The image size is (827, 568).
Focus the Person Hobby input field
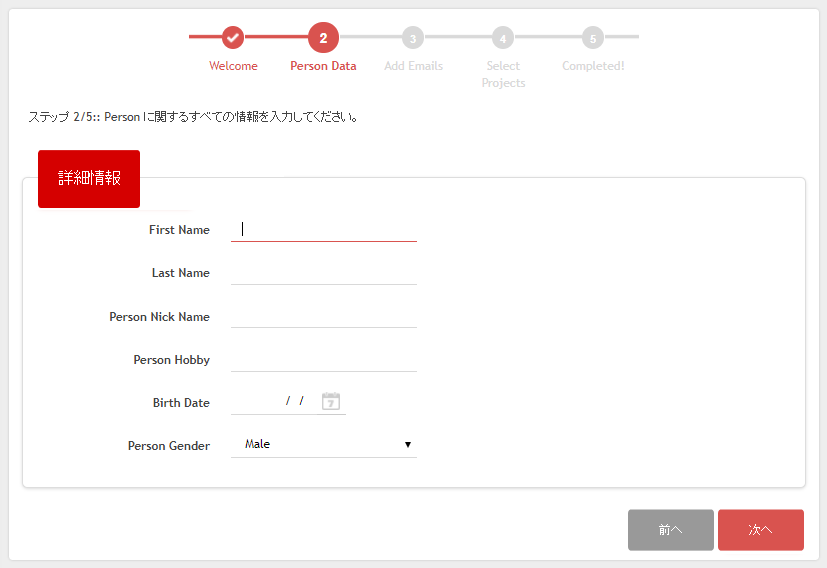point(324,359)
